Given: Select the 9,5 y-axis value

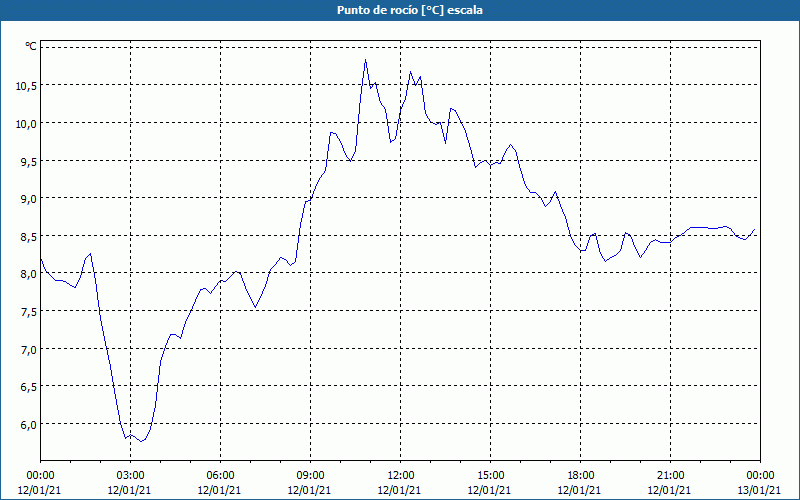Looking at the screenshot, I should point(29,161).
